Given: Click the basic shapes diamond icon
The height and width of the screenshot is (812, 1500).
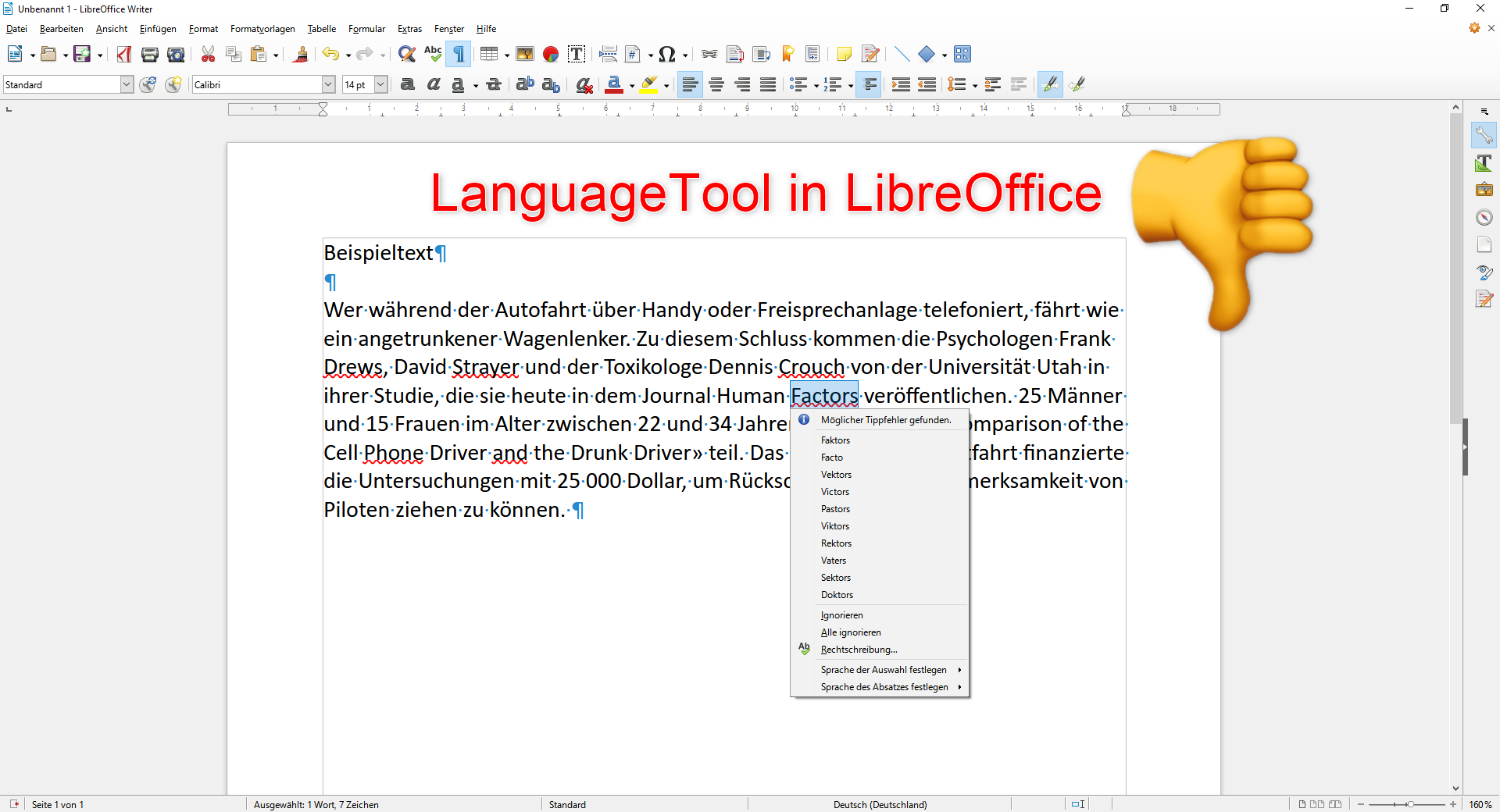Looking at the screenshot, I should [x=927, y=54].
